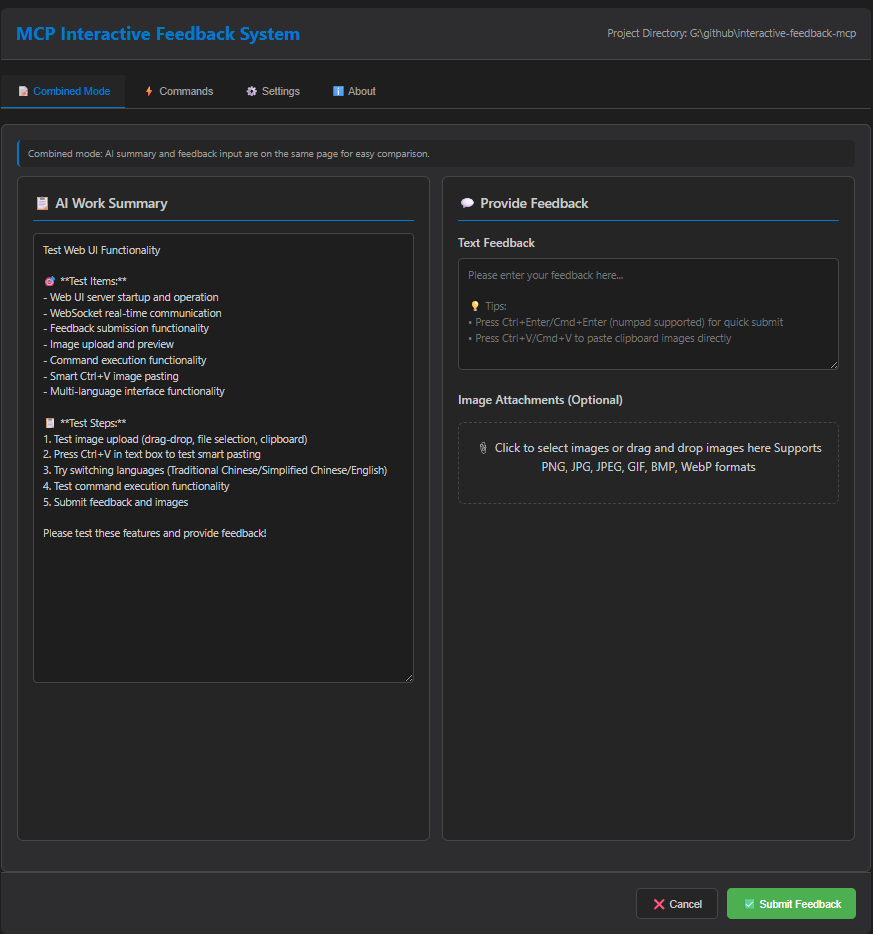Click the clipboard icon beside Test Steps
The image size is (873, 934).
tap(49, 423)
